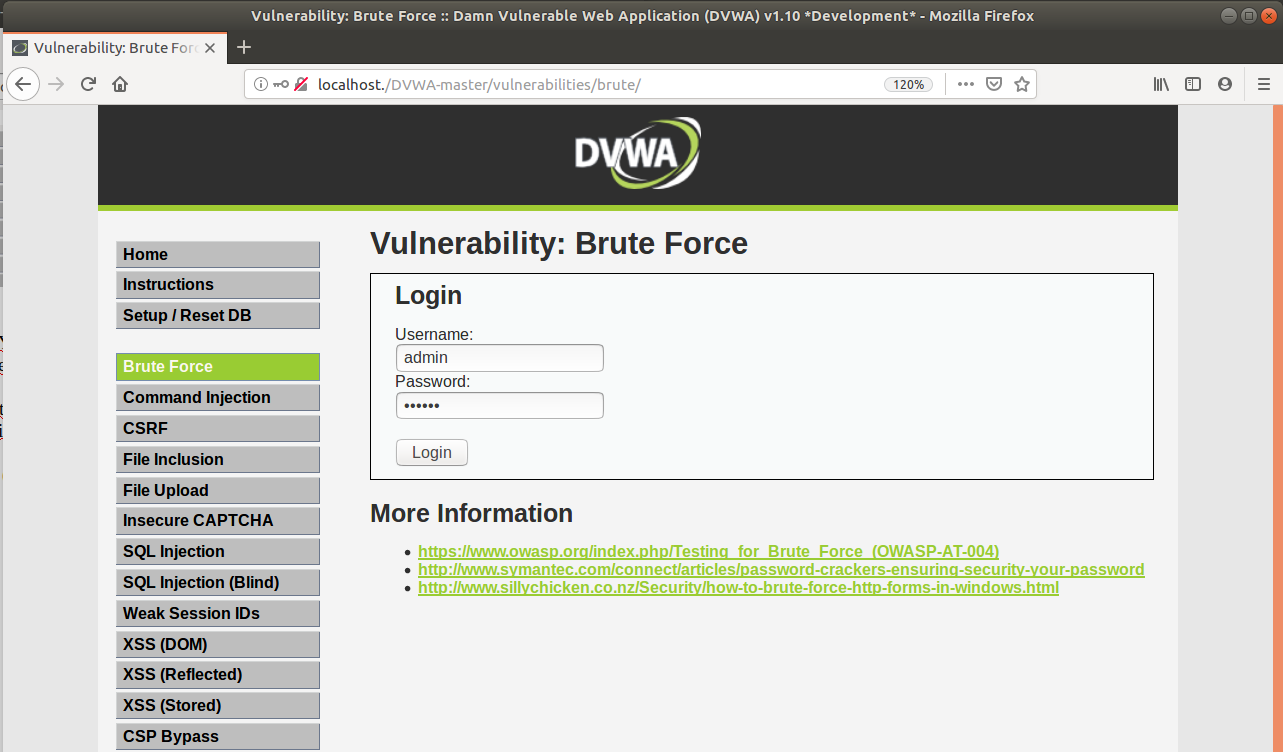
Task: Open the page actions menu
Action: point(966,85)
